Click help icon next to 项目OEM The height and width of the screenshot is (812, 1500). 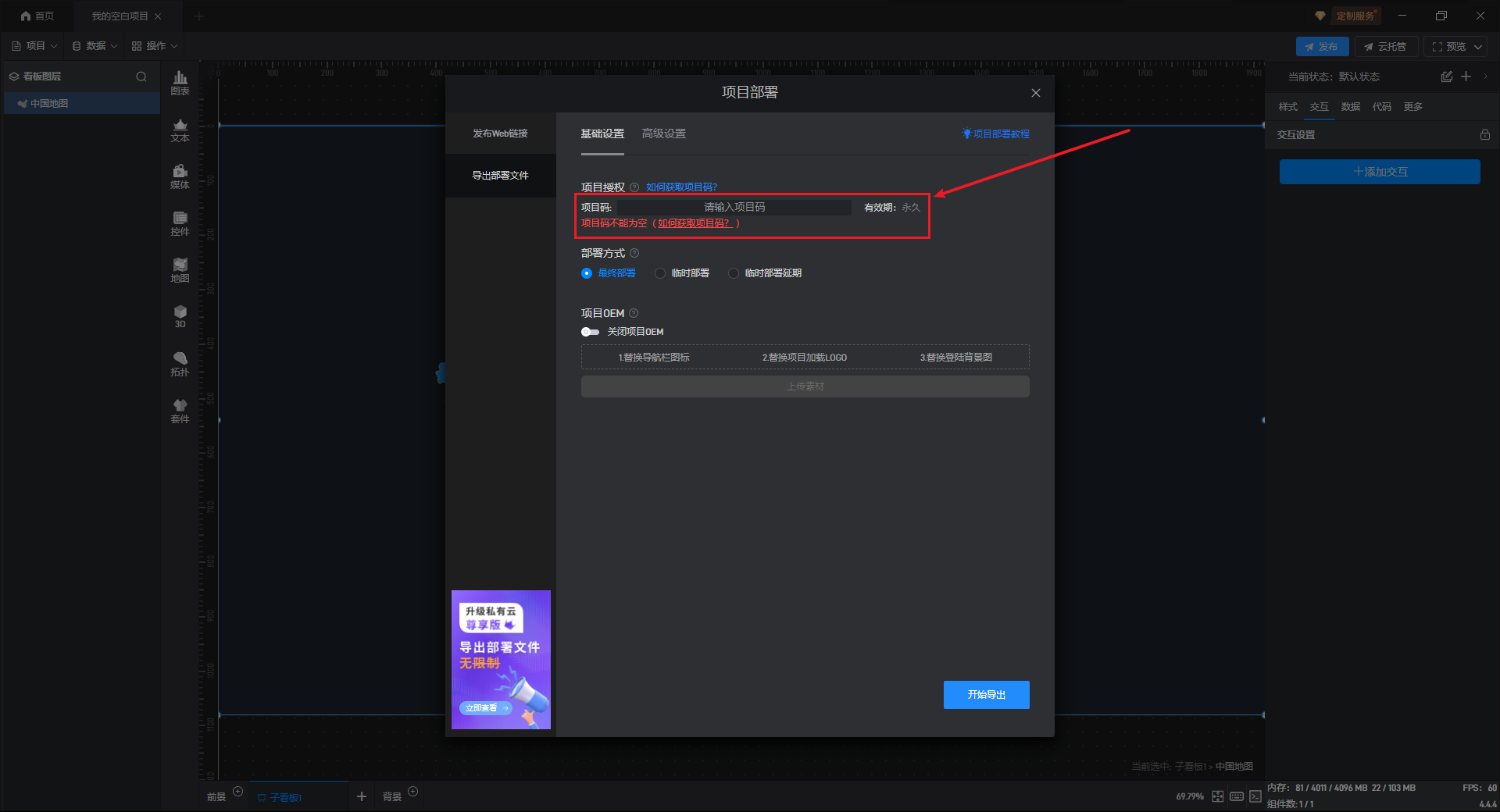(634, 313)
